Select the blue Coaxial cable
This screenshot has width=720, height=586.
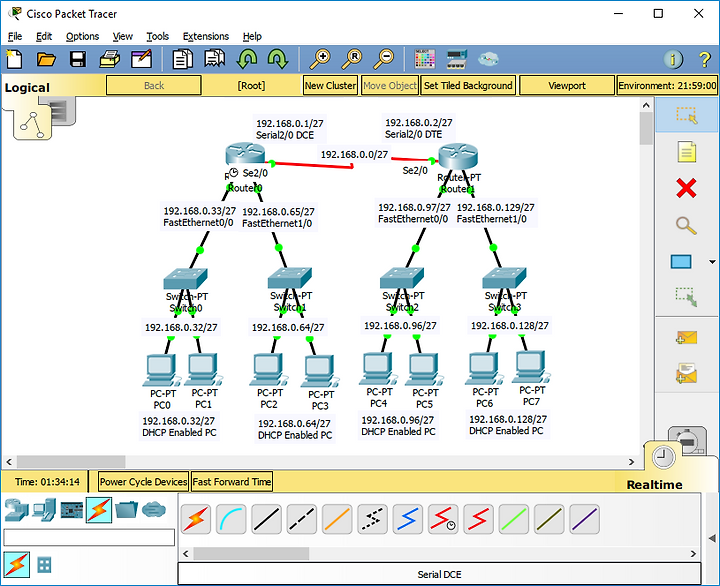click(x=408, y=519)
